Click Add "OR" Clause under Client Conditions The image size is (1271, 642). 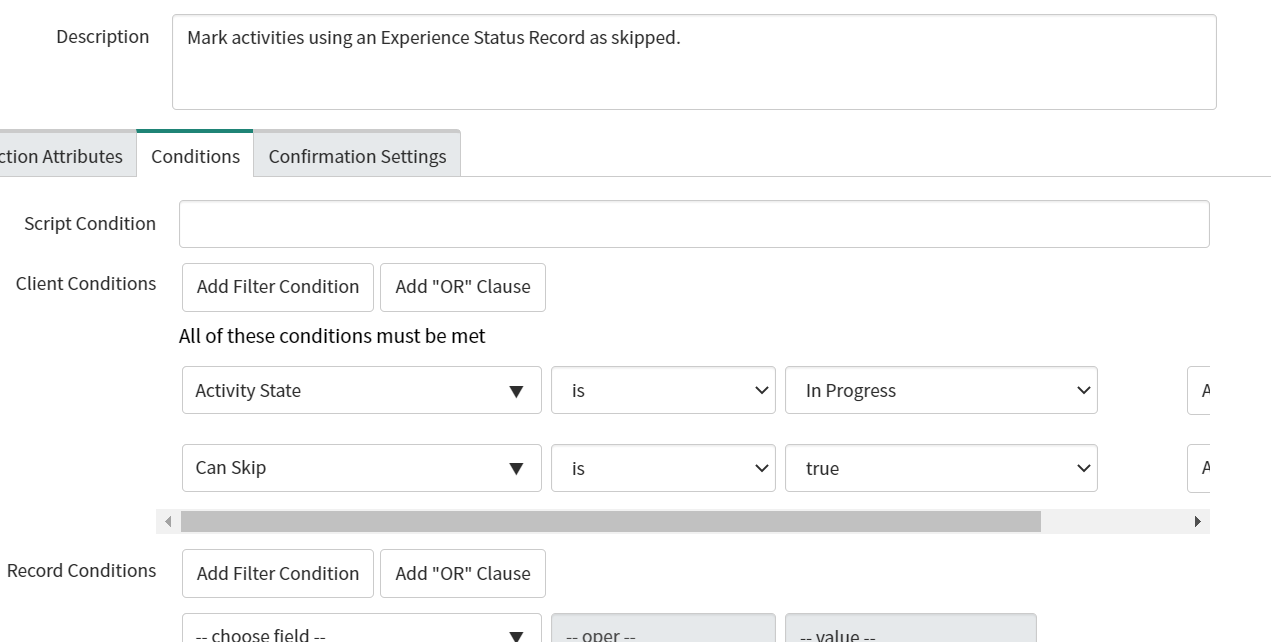pyautogui.click(x=462, y=286)
